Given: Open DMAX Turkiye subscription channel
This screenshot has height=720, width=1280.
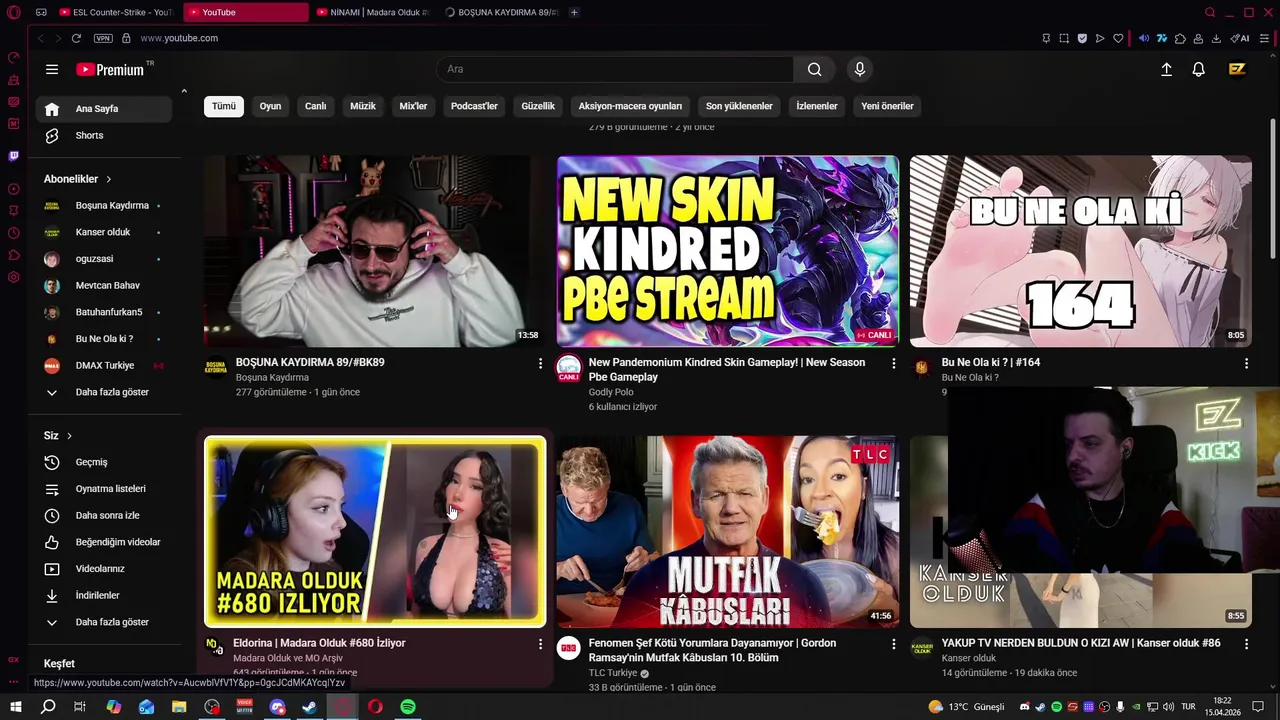Looking at the screenshot, I should [104, 365].
